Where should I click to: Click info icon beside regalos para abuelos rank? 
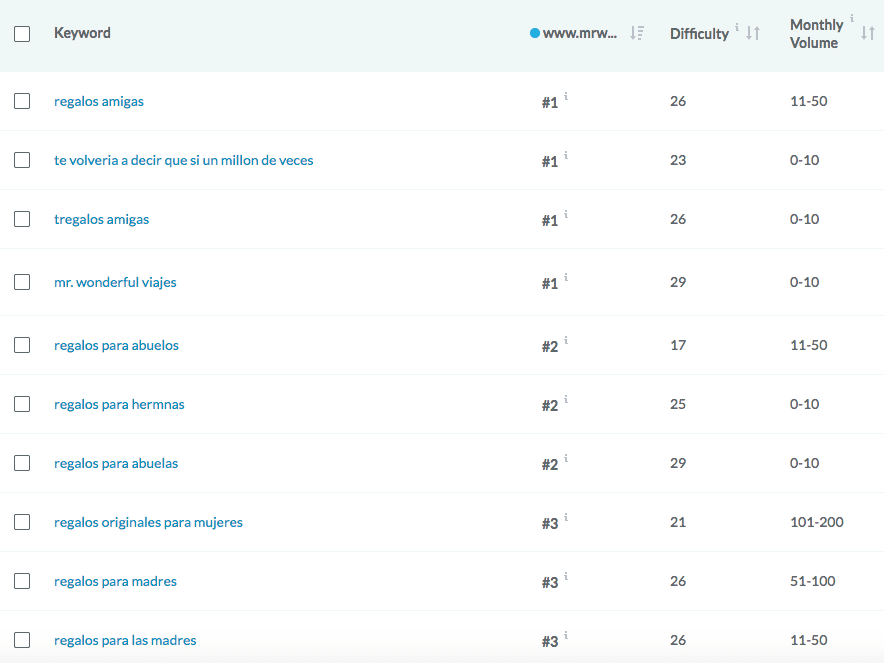566,340
